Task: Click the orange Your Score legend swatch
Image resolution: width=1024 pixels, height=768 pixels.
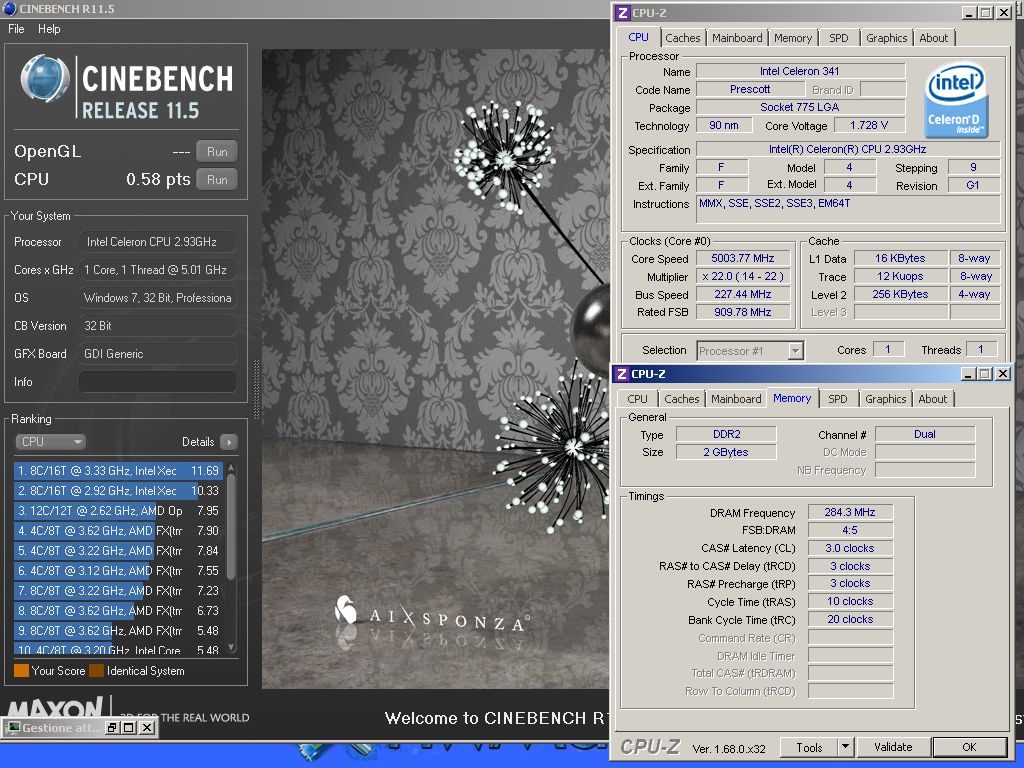Action: 21,671
